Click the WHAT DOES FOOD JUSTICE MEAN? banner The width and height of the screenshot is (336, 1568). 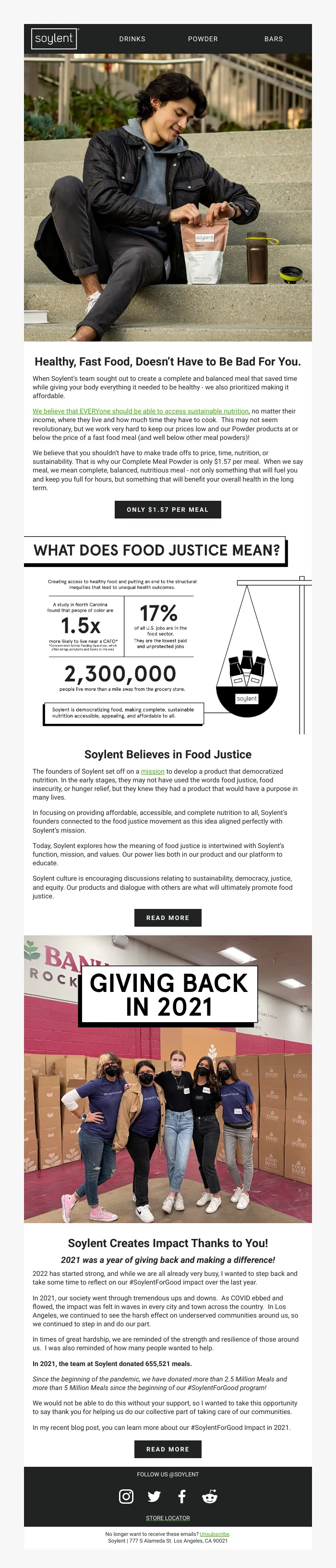pyautogui.click(x=156, y=550)
